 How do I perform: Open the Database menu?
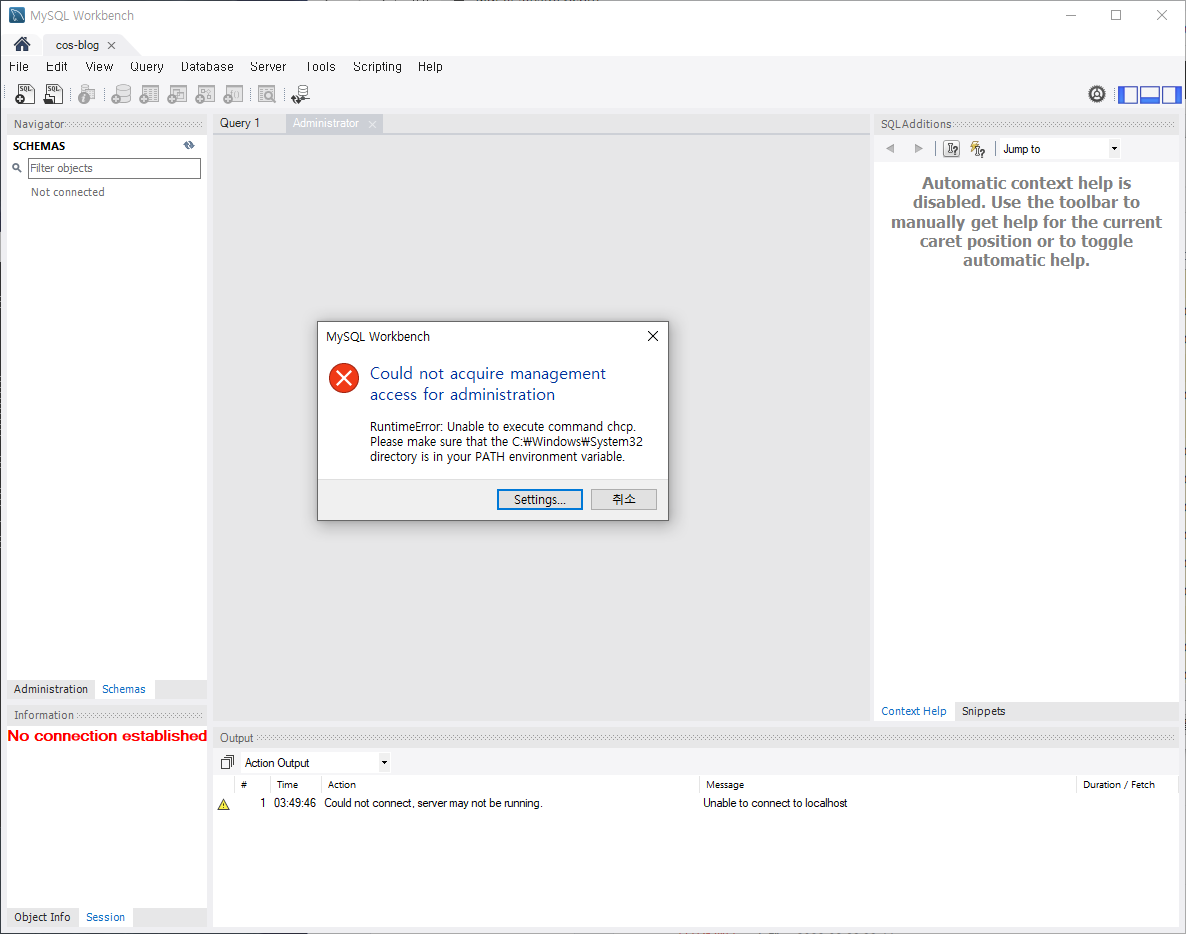207,67
